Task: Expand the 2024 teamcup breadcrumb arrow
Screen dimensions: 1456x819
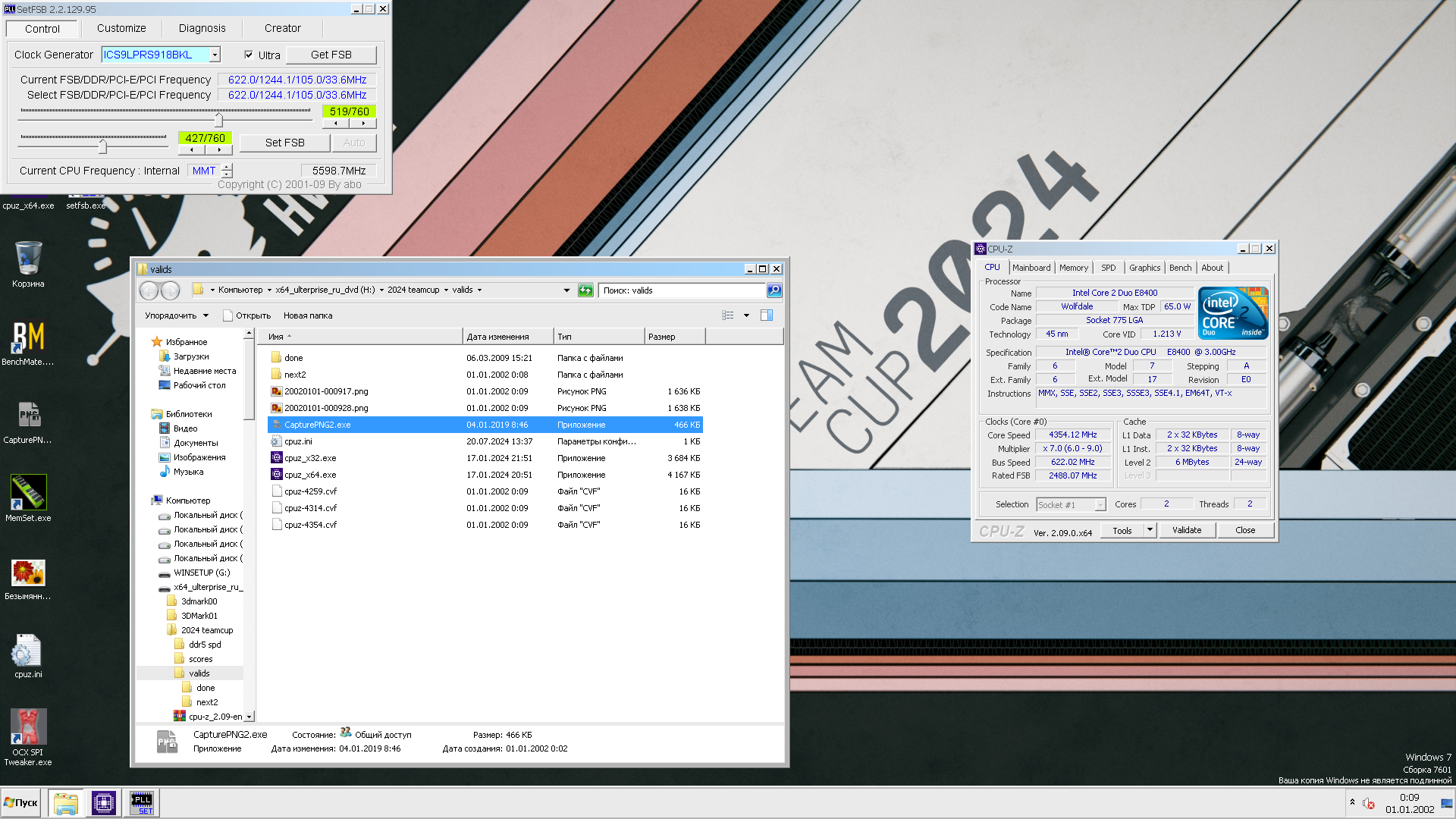Action: [446, 290]
